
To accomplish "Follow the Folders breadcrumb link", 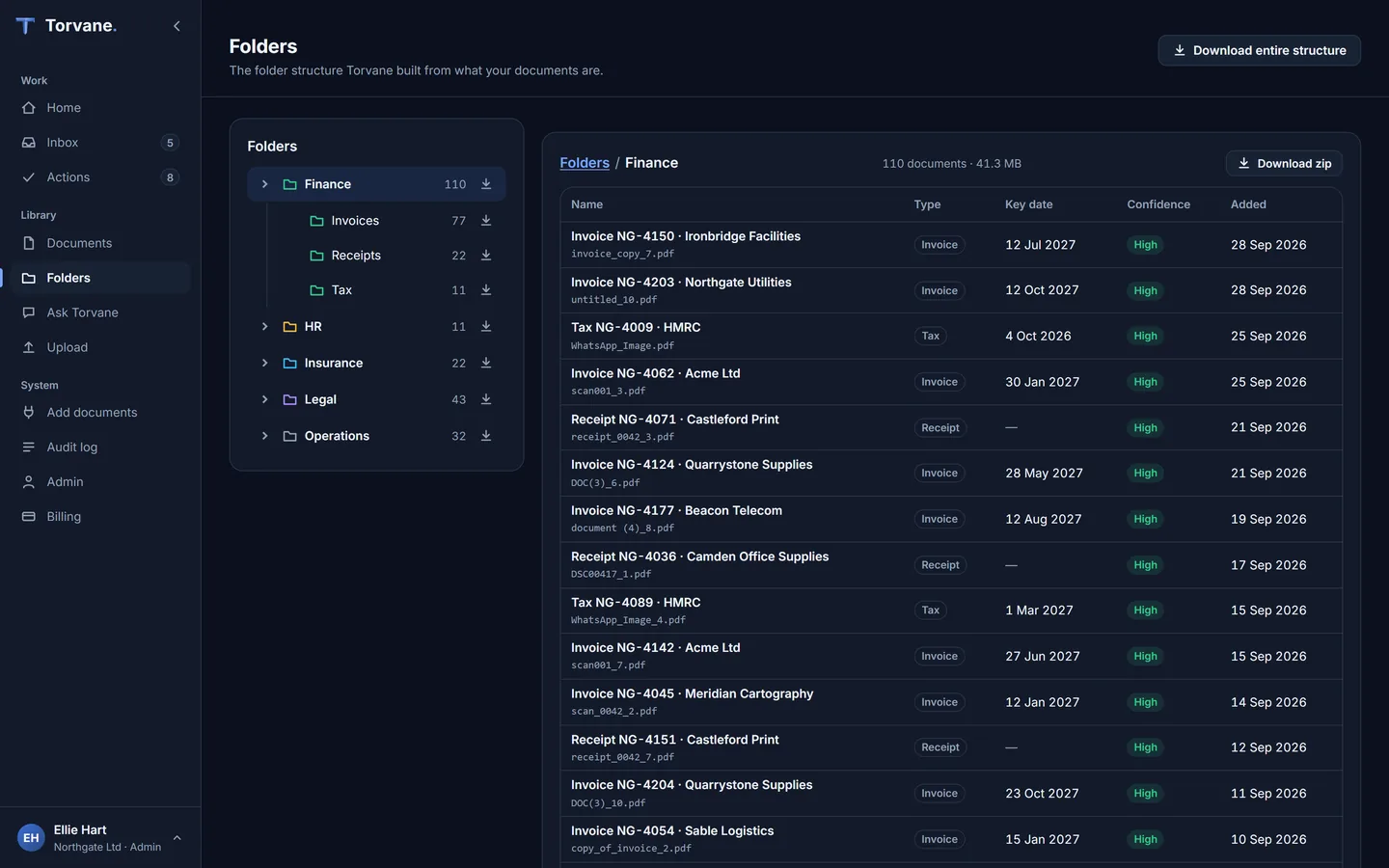I will [585, 163].
